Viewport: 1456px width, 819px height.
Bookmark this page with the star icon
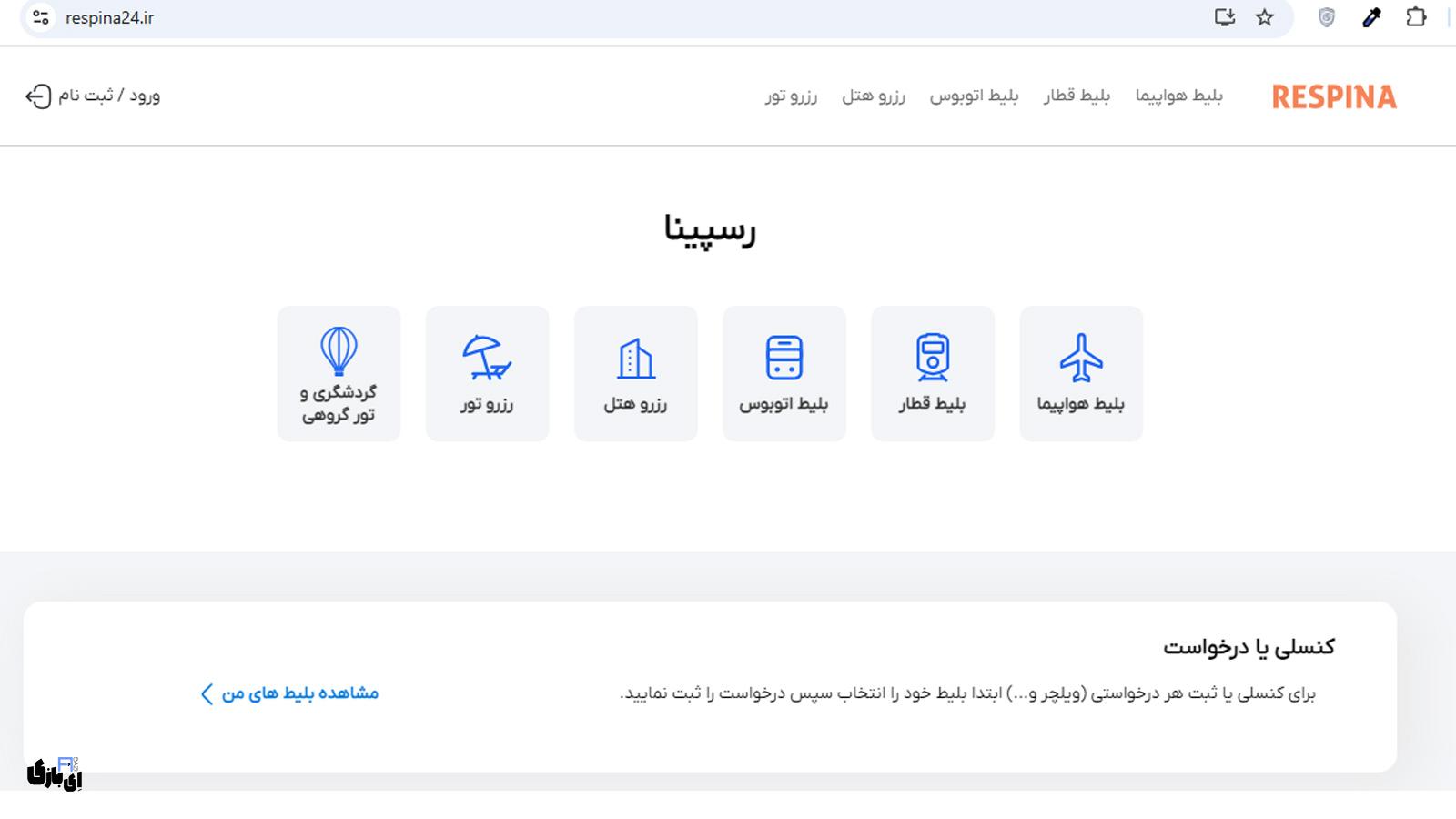[1265, 17]
